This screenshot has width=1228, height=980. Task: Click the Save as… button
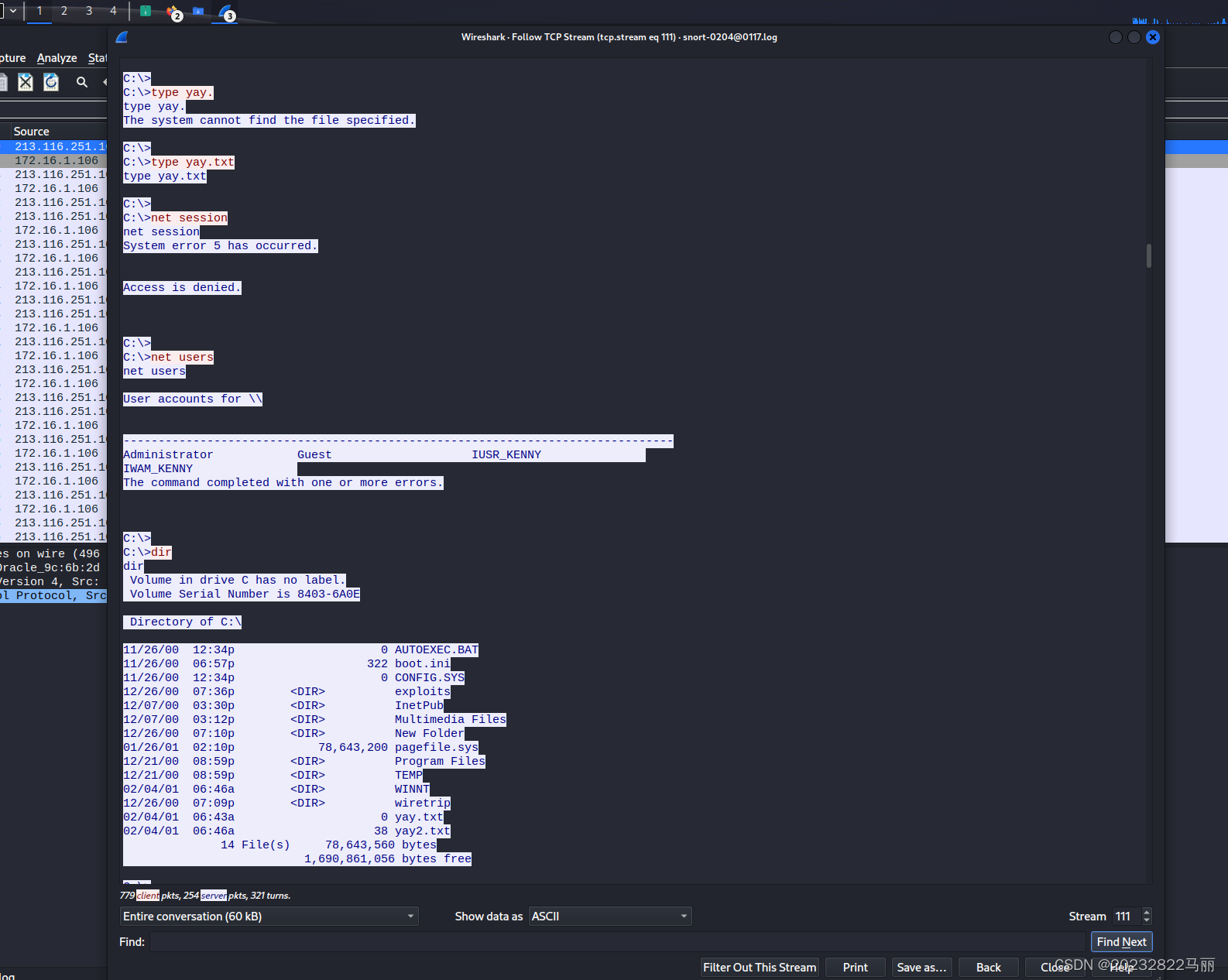[921, 968]
